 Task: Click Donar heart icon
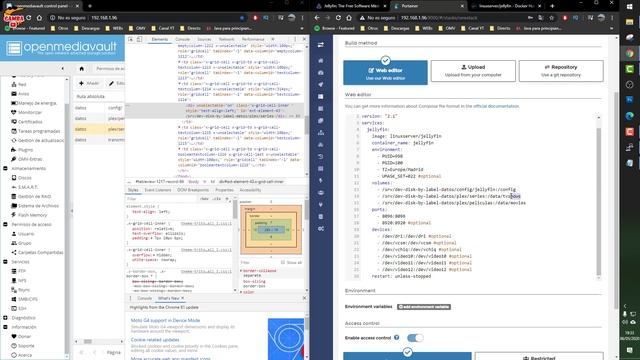pos(14,337)
